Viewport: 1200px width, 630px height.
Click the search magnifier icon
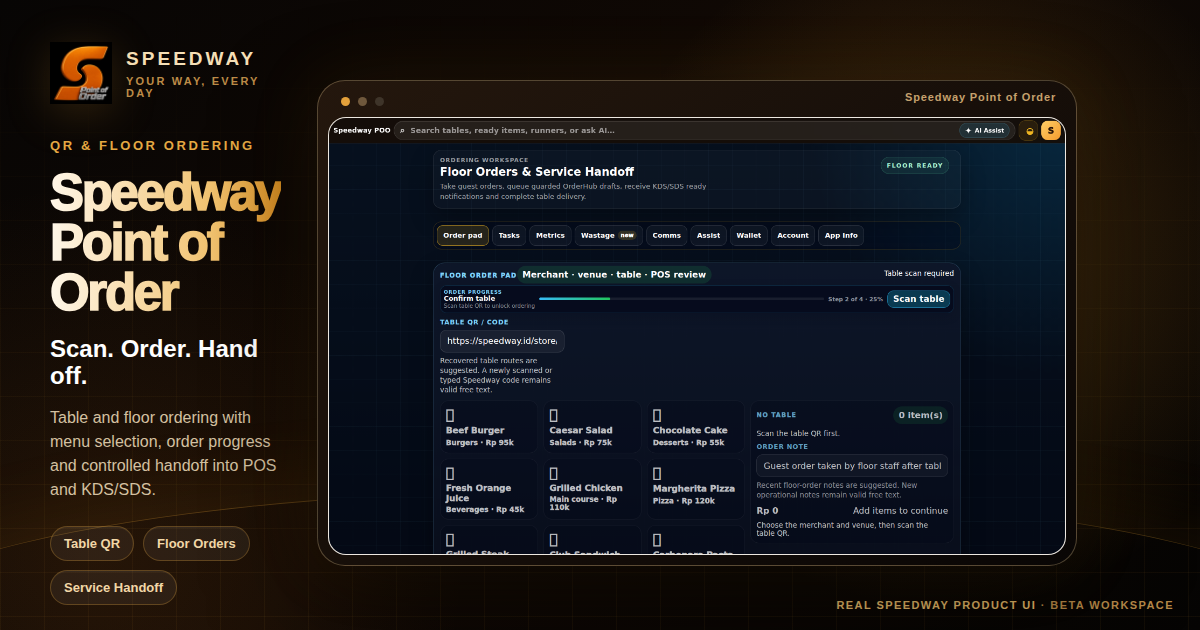[x=402, y=131]
